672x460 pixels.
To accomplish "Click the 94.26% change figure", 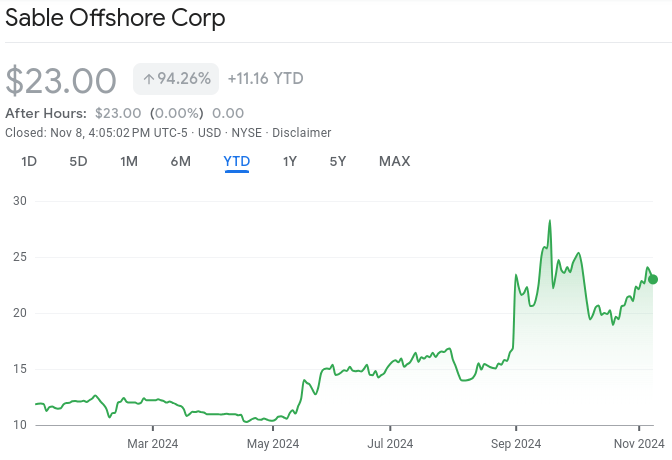I will pos(181,79).
